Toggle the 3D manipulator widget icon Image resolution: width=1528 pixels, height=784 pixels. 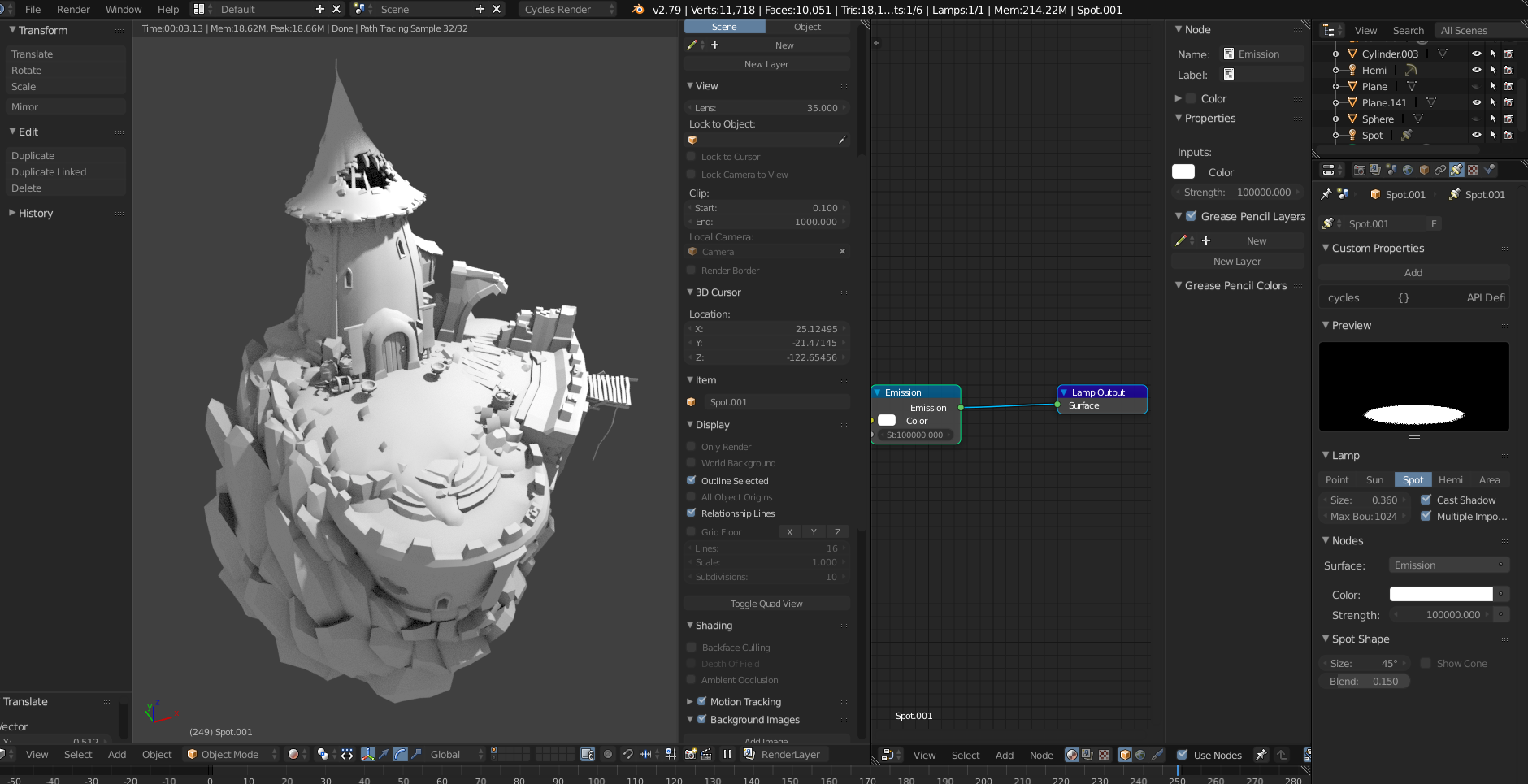click(x=367, y=754)
